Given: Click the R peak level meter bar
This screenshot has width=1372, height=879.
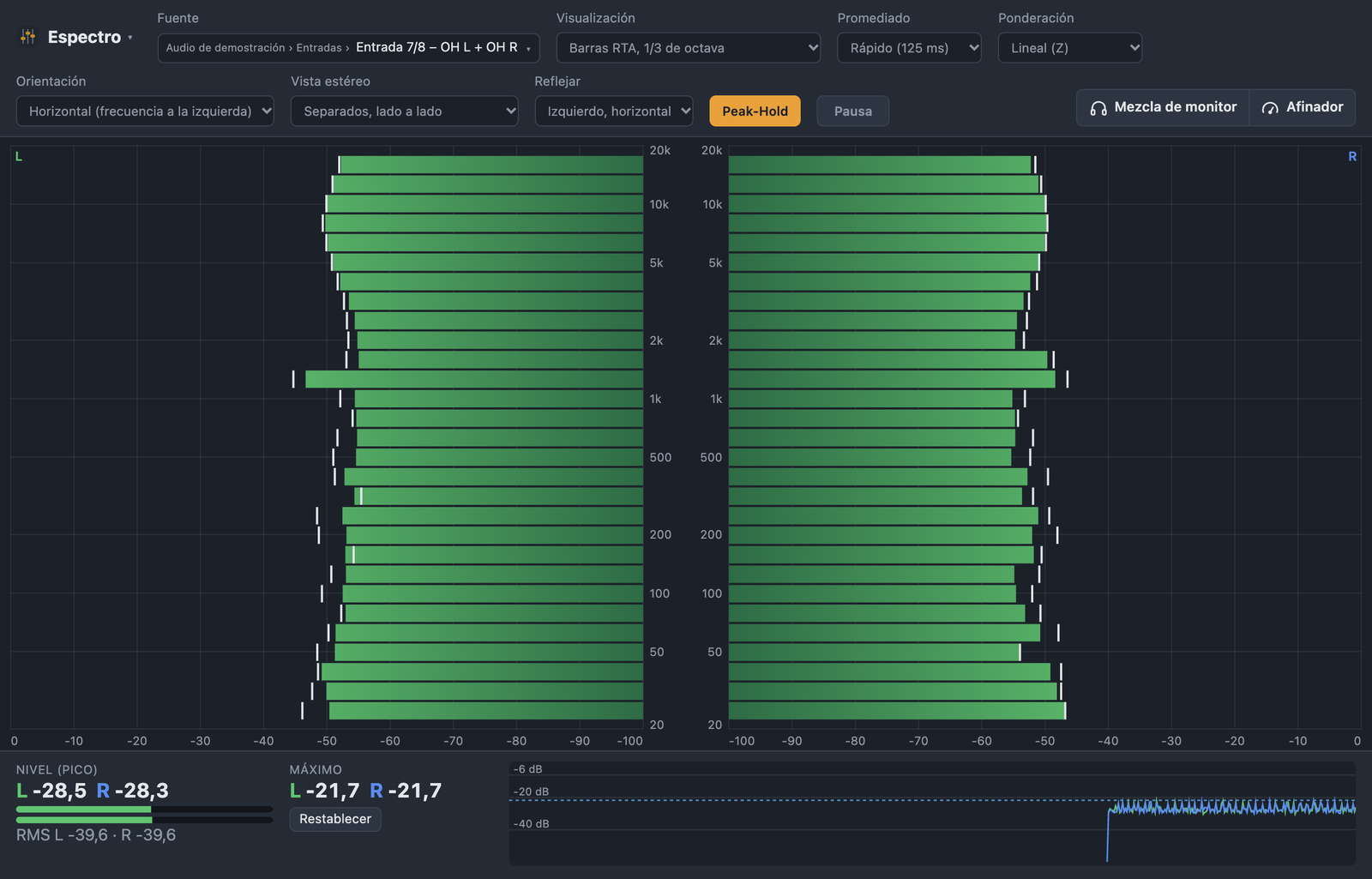Looking at the screenshot, I should (x=144, y=820).
